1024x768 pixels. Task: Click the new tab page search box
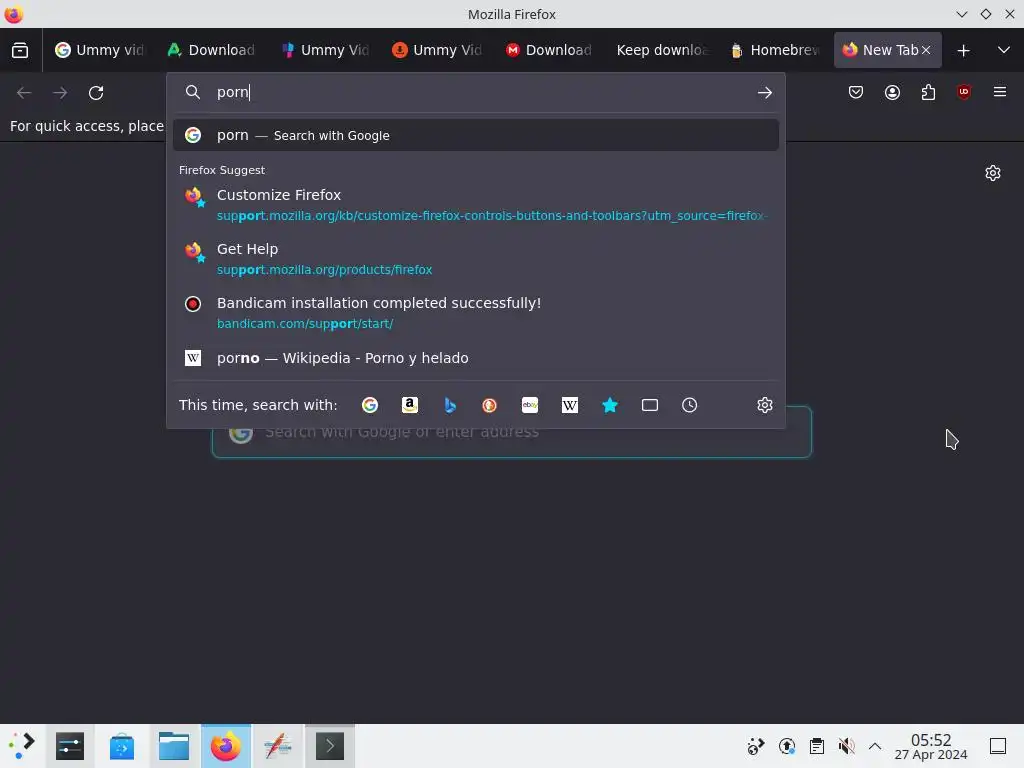coord(511,432)
